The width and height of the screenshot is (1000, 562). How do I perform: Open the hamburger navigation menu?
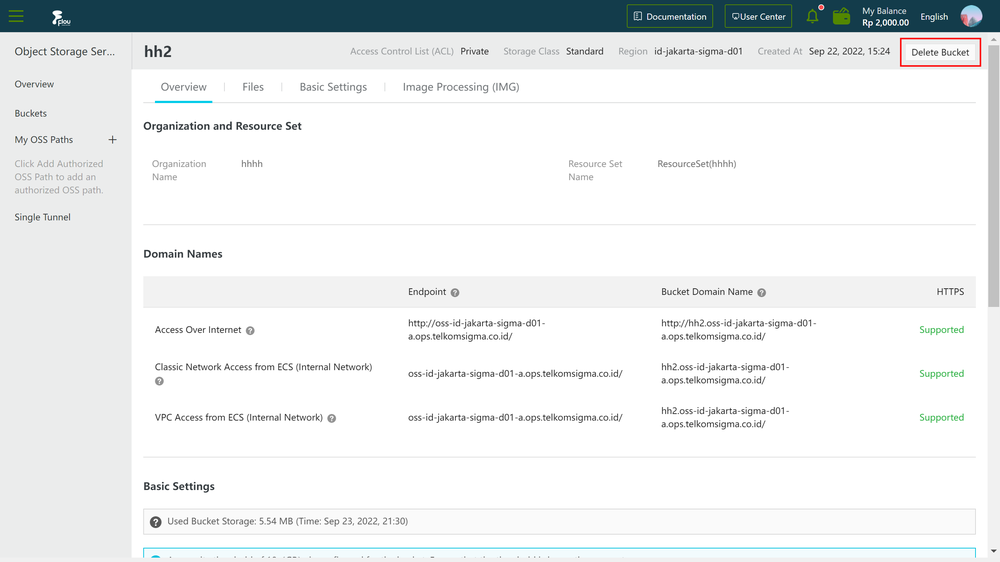(x=16, y=16)
